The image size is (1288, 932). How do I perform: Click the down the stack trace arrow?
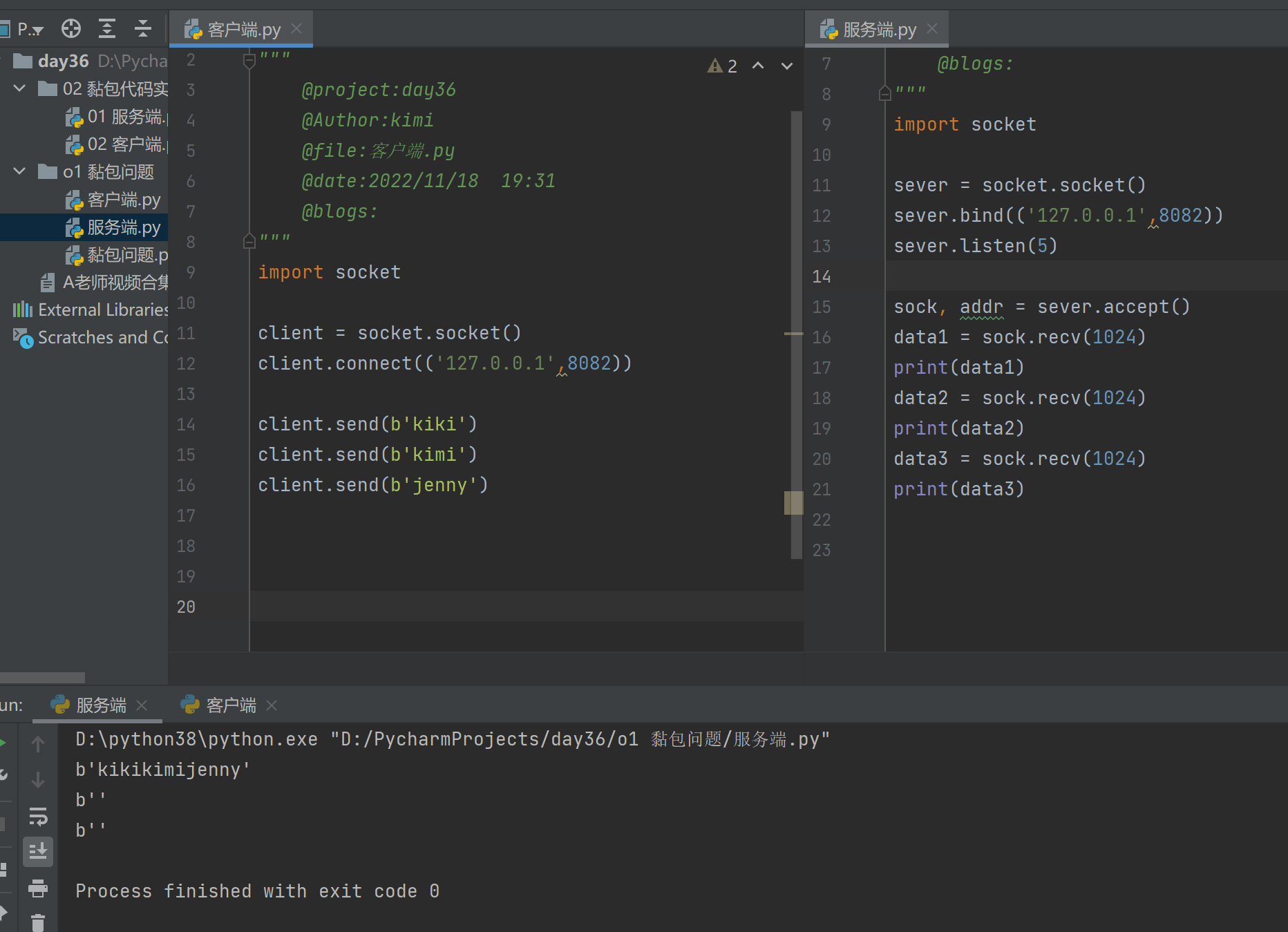click(x=38, y=780)
